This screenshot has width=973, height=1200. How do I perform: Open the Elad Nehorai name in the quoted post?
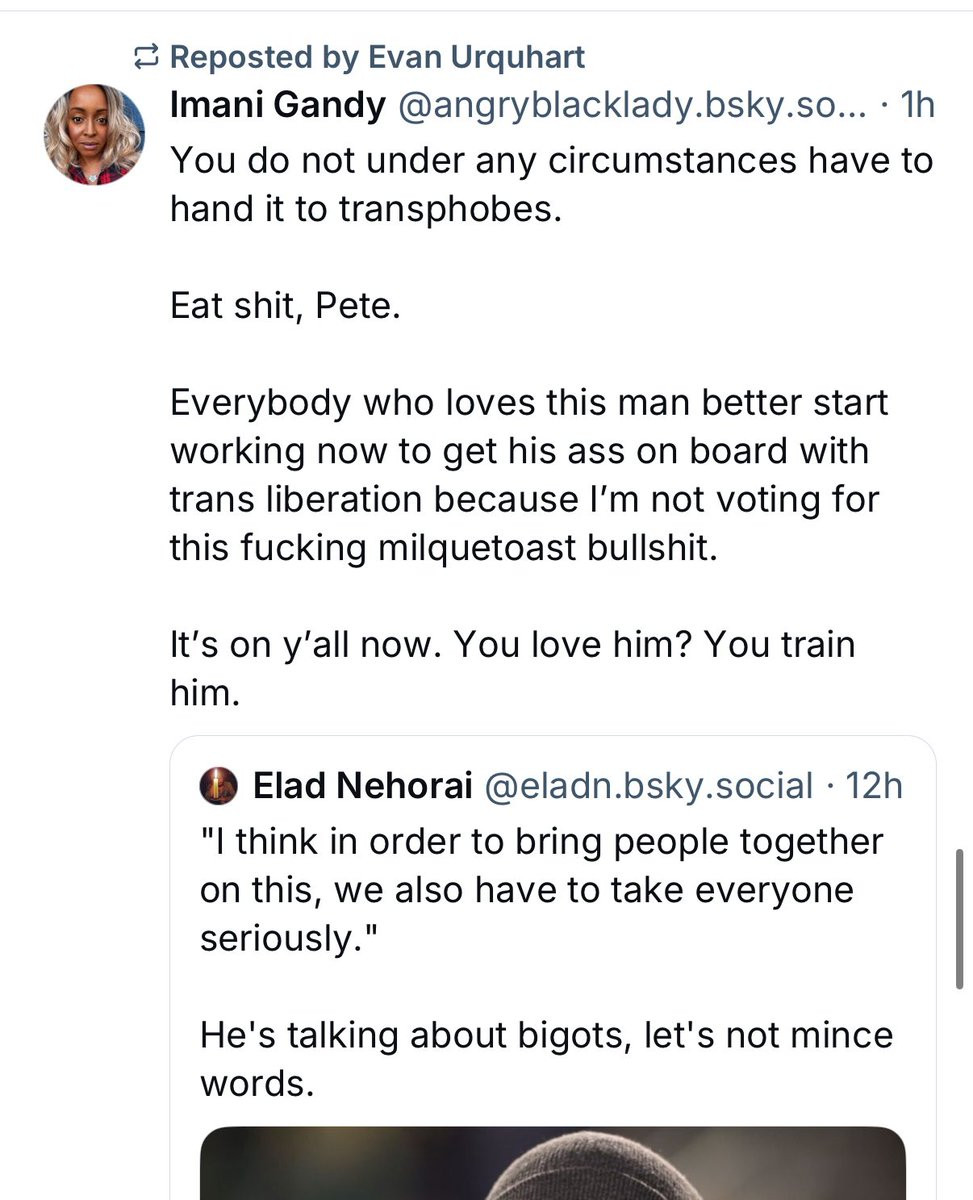point(362,786)
